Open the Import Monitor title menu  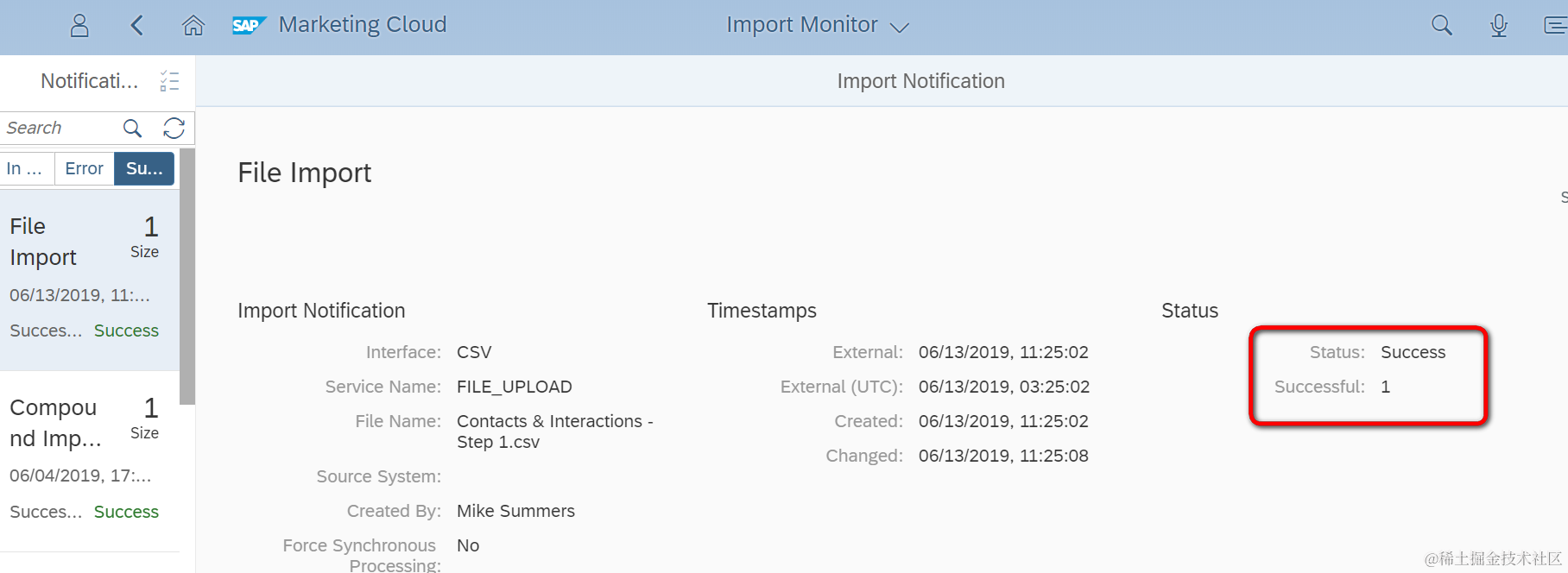point(801,25)
